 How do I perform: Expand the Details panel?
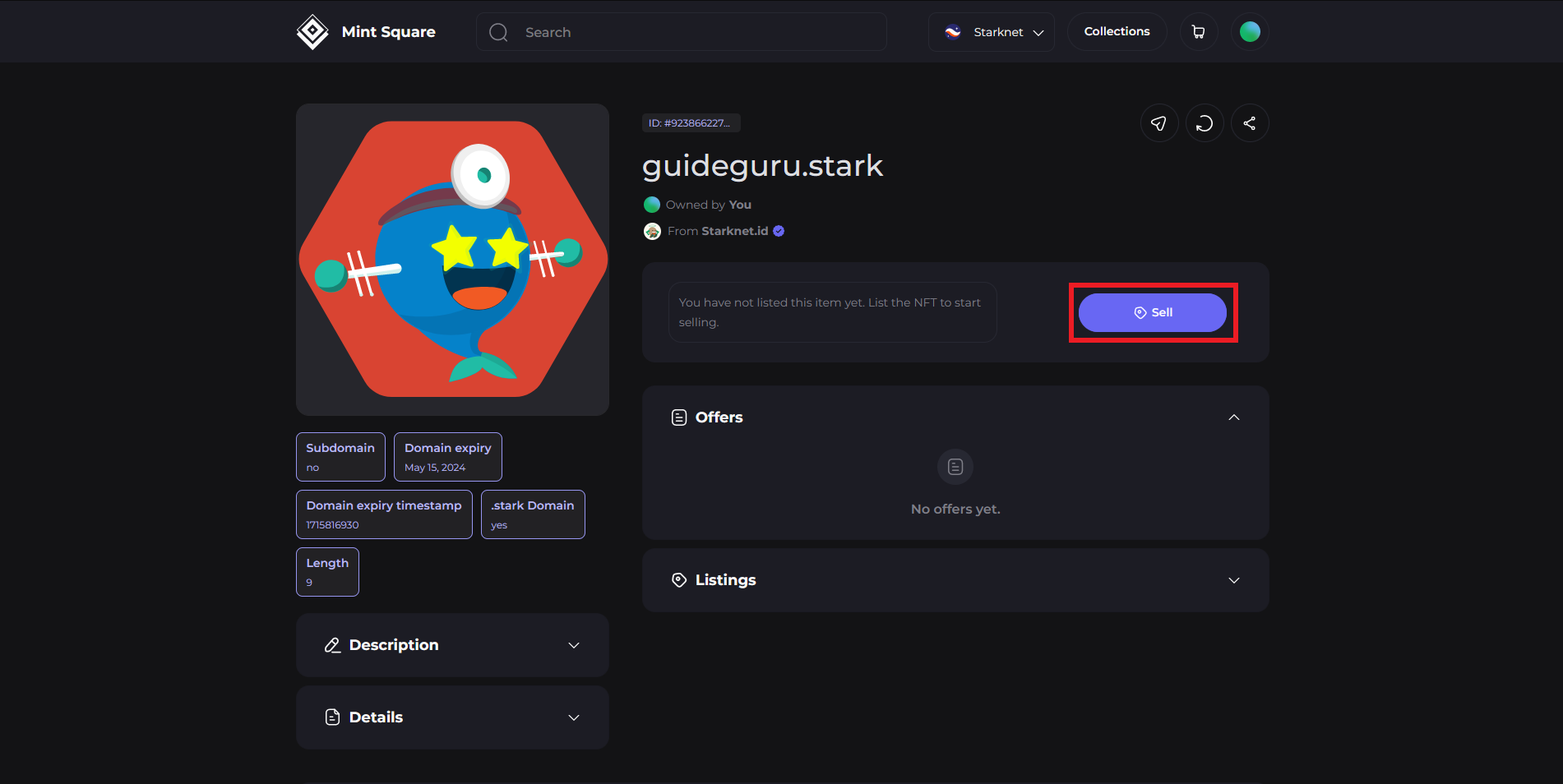(573, 717)
